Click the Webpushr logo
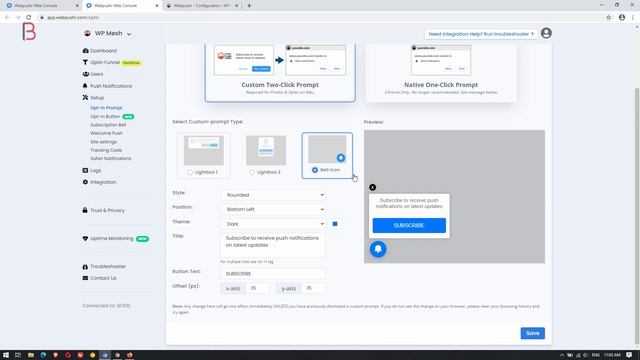This screenshot has height=360, width=640. [29, 32]
